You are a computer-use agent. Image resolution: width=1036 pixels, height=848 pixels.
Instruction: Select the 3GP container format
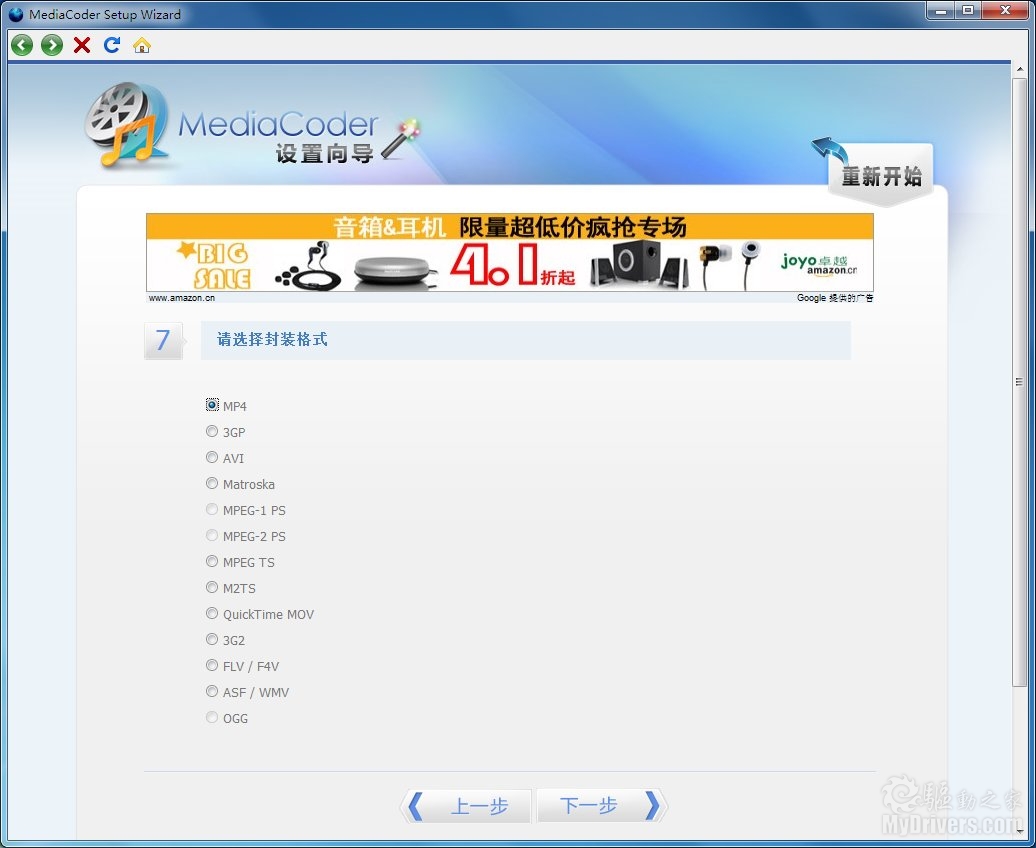tap(212, 431)
